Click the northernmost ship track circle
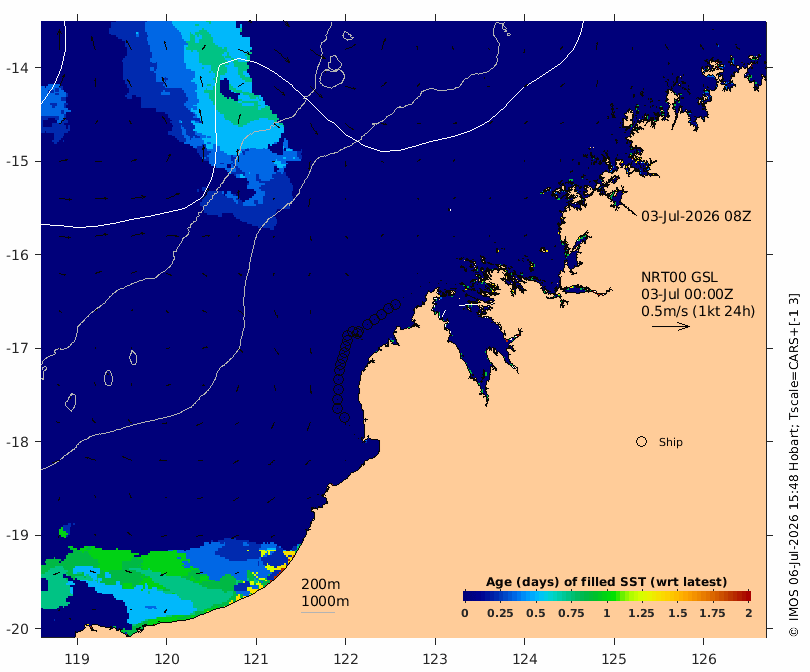 396,304
